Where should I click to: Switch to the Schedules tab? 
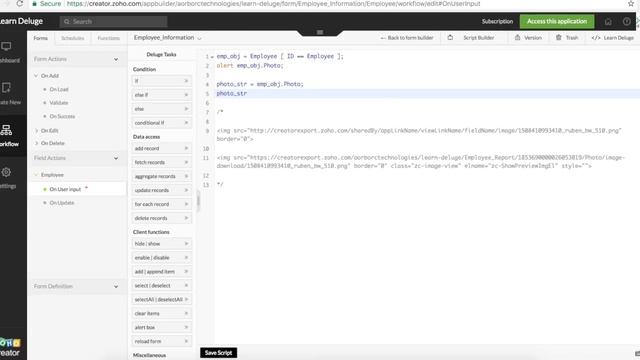[73, 38]
